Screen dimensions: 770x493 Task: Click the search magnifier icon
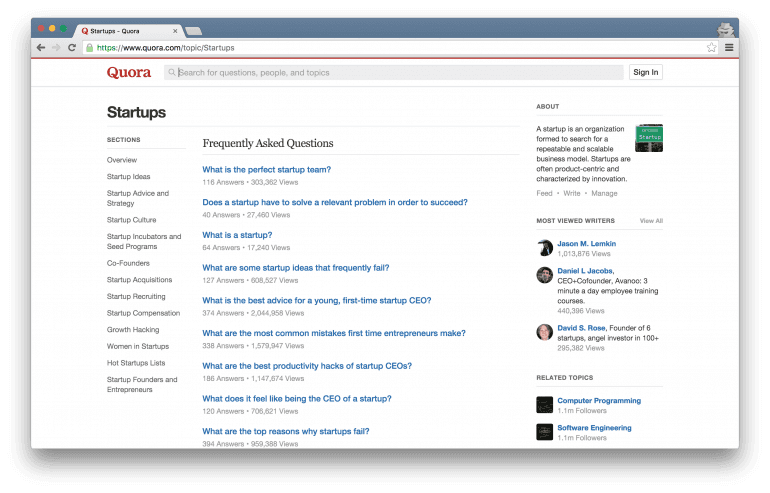click(x=171, y=73)
